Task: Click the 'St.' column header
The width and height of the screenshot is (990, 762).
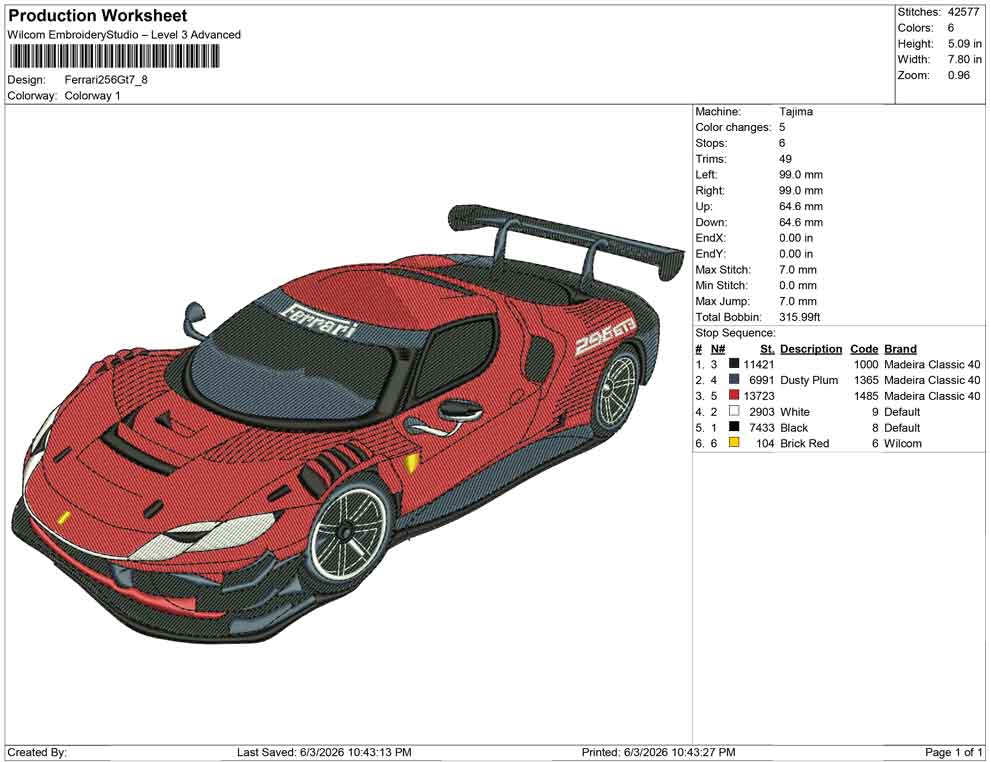Action: (767, 348)
